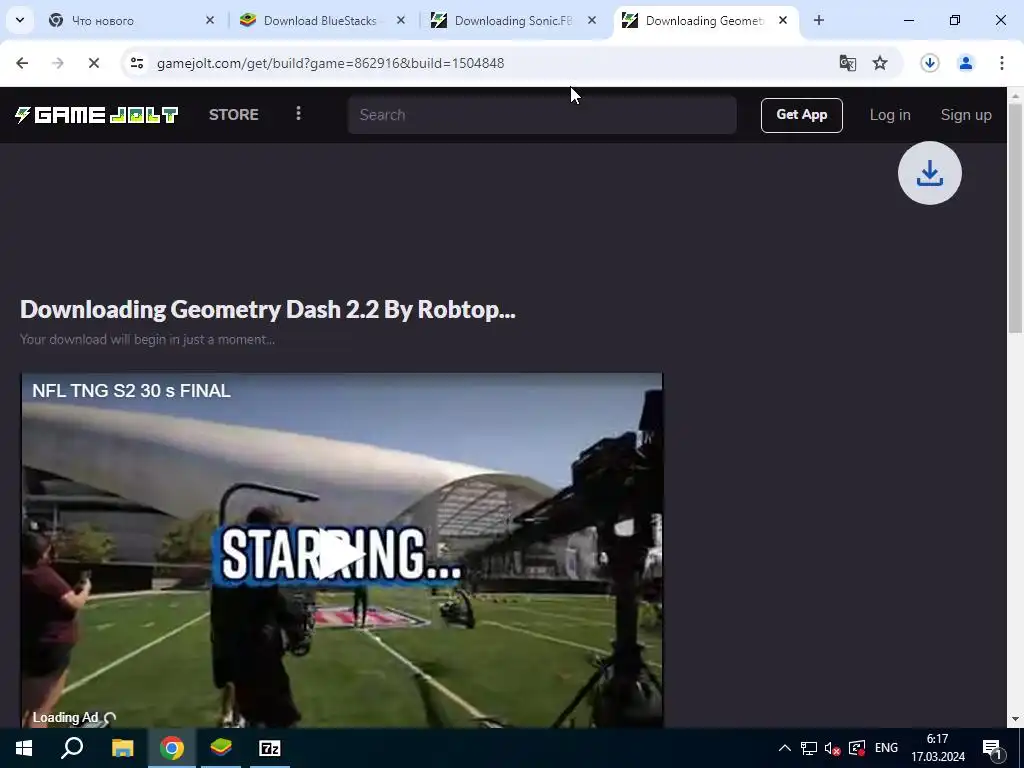Focus the Game Jolt Search field
Image resolution: width=1024 pixels, height=768 pixels.
click(x=542, y=115)
